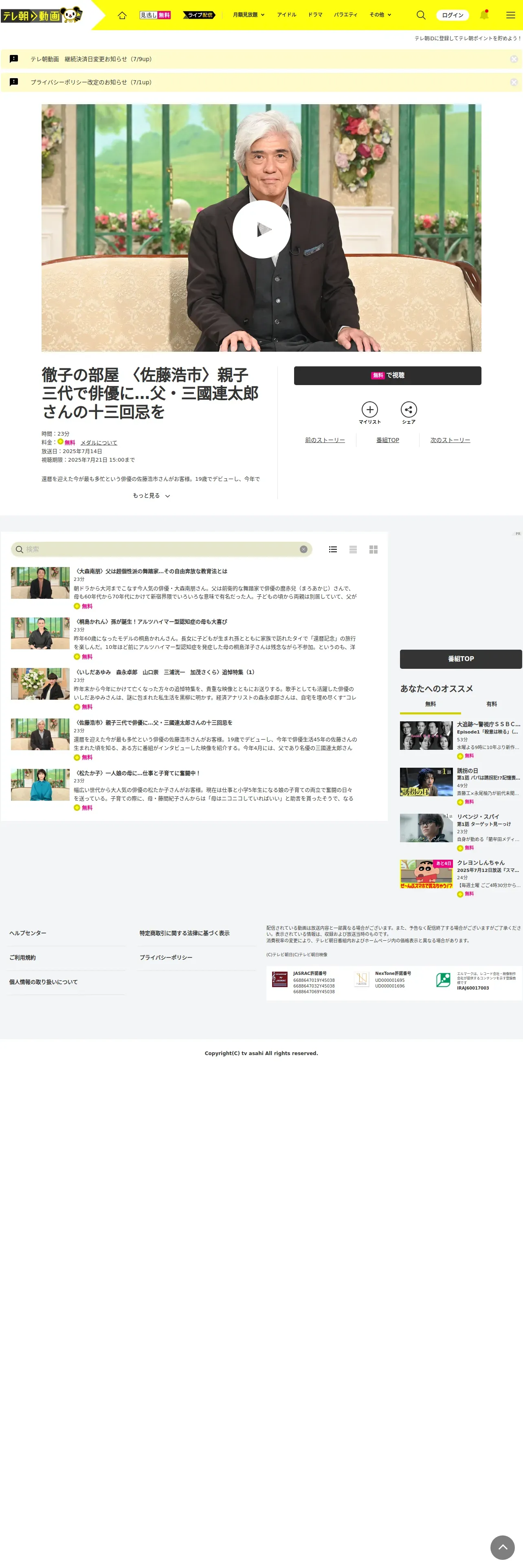Open the 誘拐の日 recommendation title
523x1568 pixels.
point(468,771)
